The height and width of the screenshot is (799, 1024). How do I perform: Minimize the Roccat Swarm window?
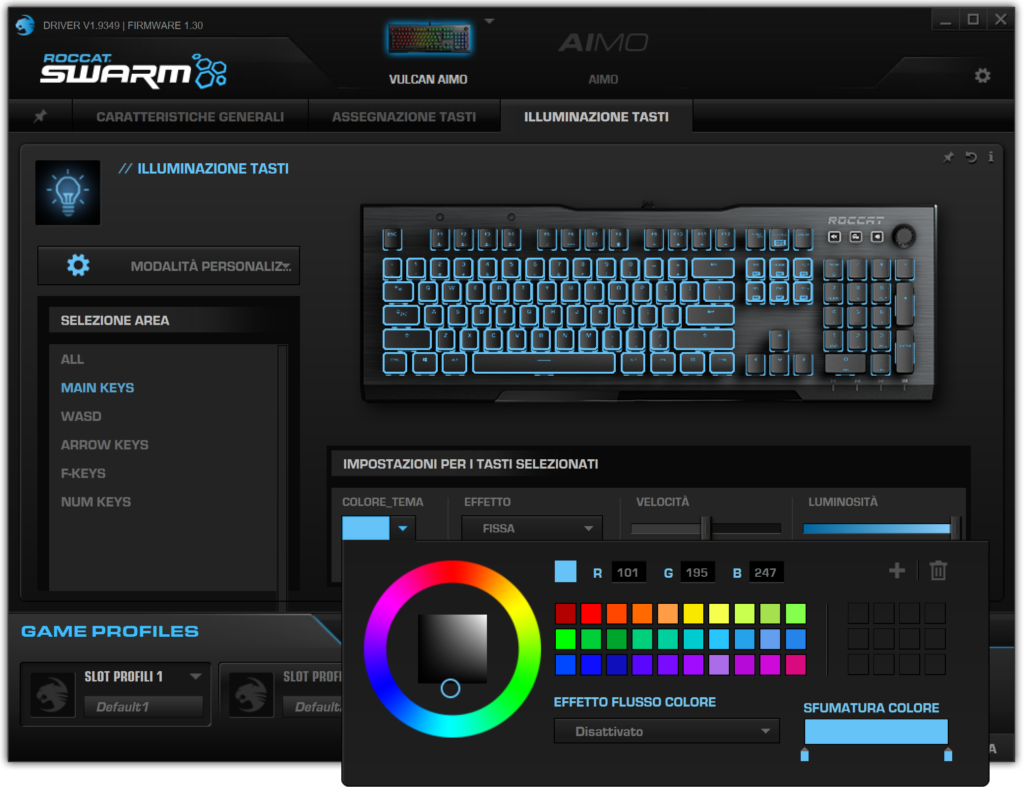pyautogui.click(x=945, y=20)
